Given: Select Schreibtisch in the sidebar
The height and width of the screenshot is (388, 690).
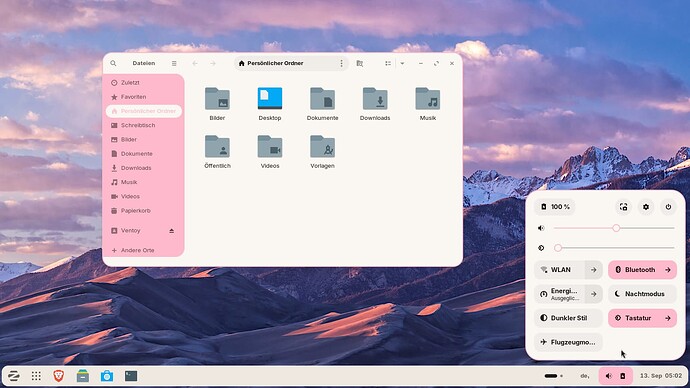Looking at the screenshot, I should [143, 125].
